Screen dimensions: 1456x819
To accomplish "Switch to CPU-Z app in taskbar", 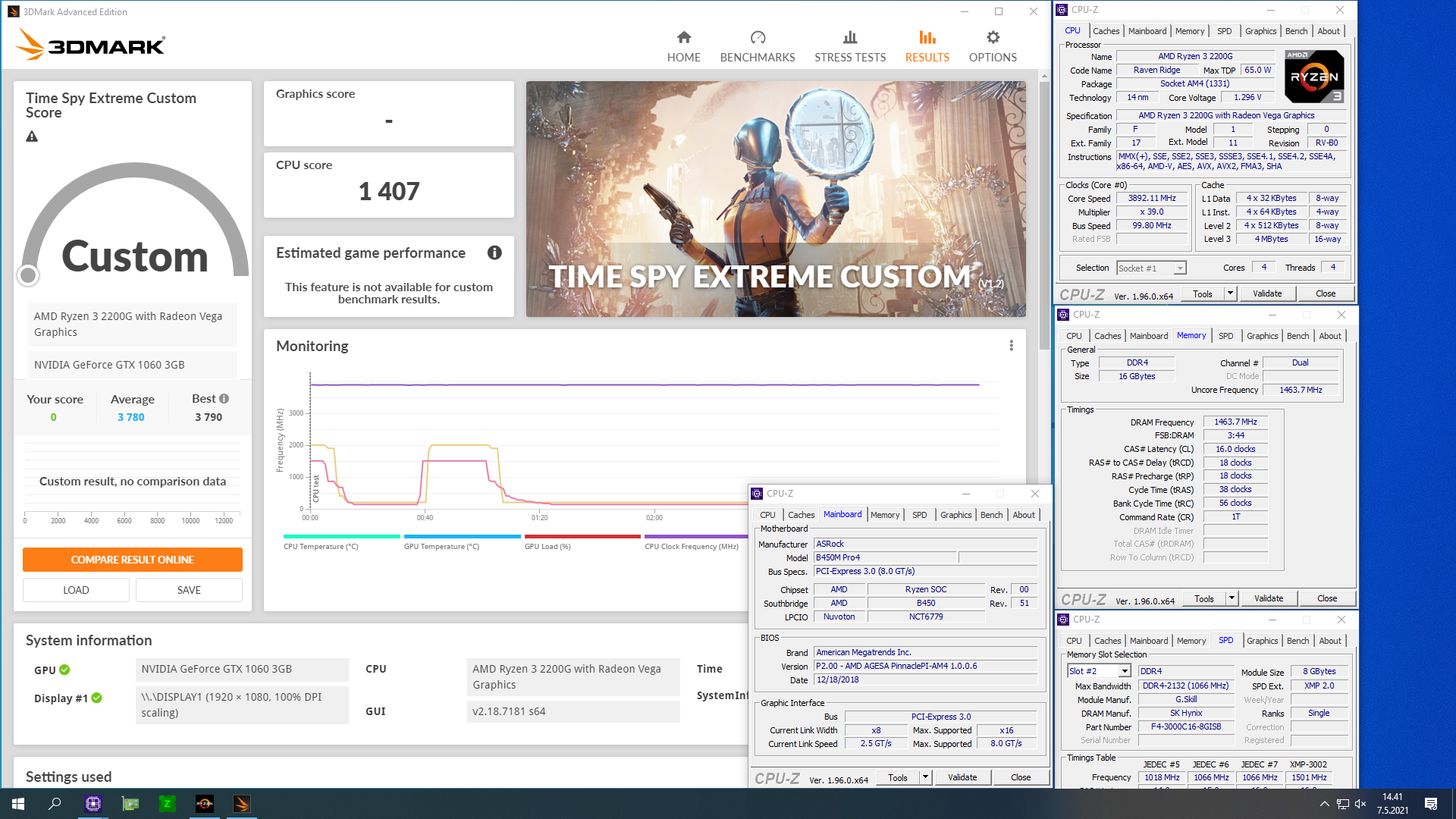I will 93,804.
